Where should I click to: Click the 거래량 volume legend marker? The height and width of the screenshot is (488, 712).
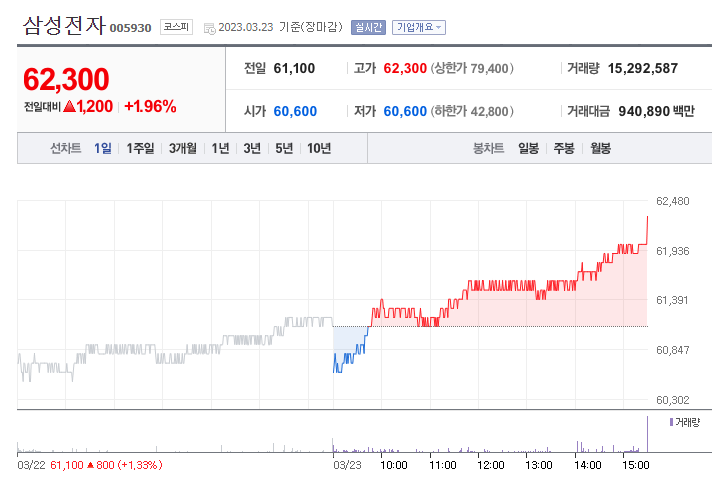pyautogui.click(x=671, y=422)
